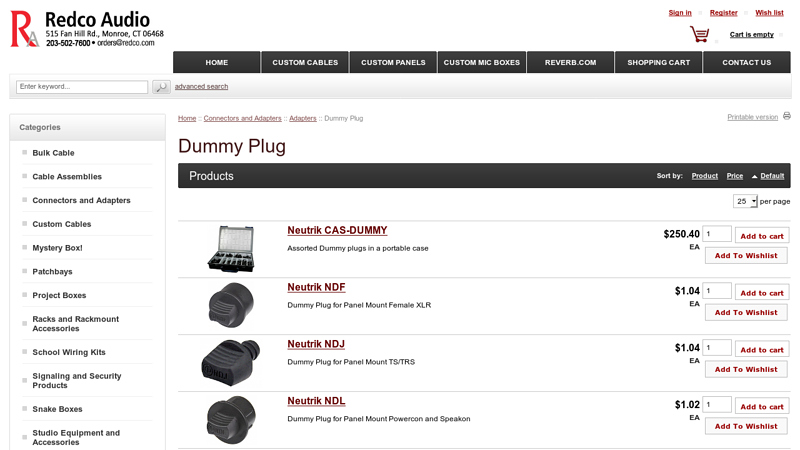The image size is (800, 450).
Task: Open the Neutrik NDF product image
Action: click(231, 305)
